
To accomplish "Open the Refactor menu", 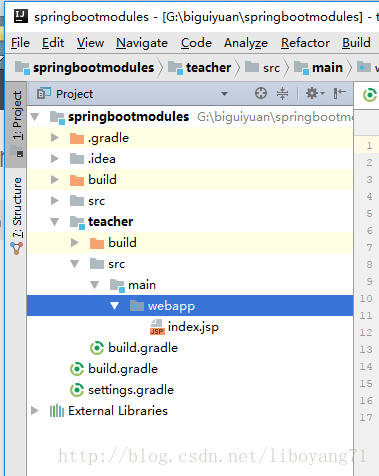I will tap(305, 43).
